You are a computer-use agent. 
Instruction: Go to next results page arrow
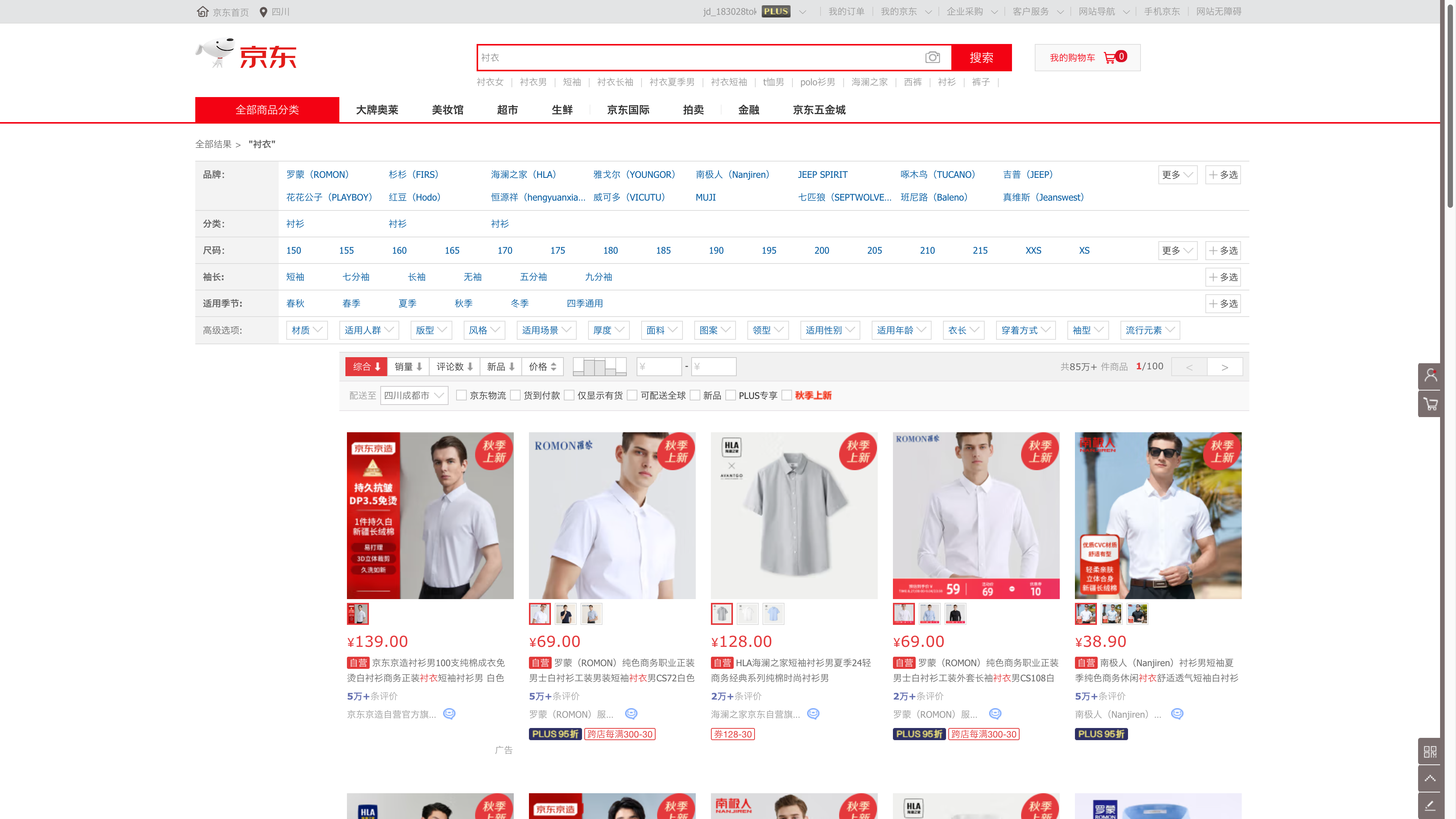click(1225, 367)
